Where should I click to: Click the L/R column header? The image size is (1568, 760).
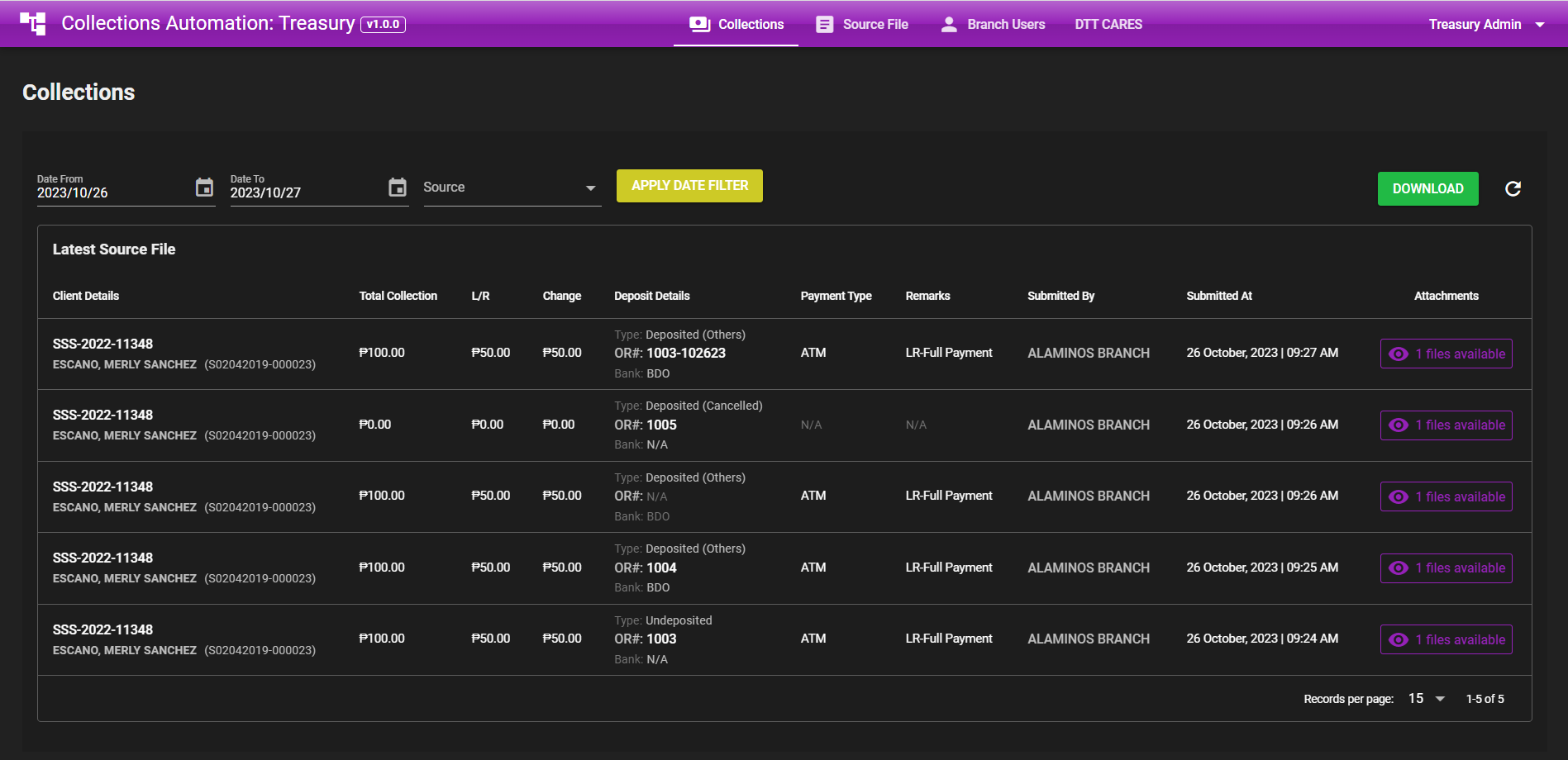(x=480, y=296)
